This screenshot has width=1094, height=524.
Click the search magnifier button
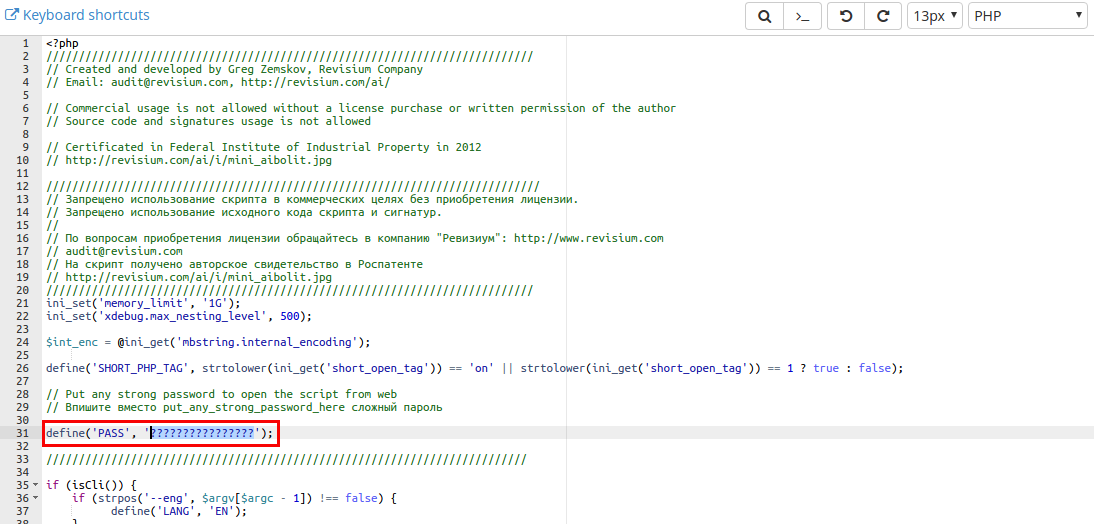(x=764, y=16)
